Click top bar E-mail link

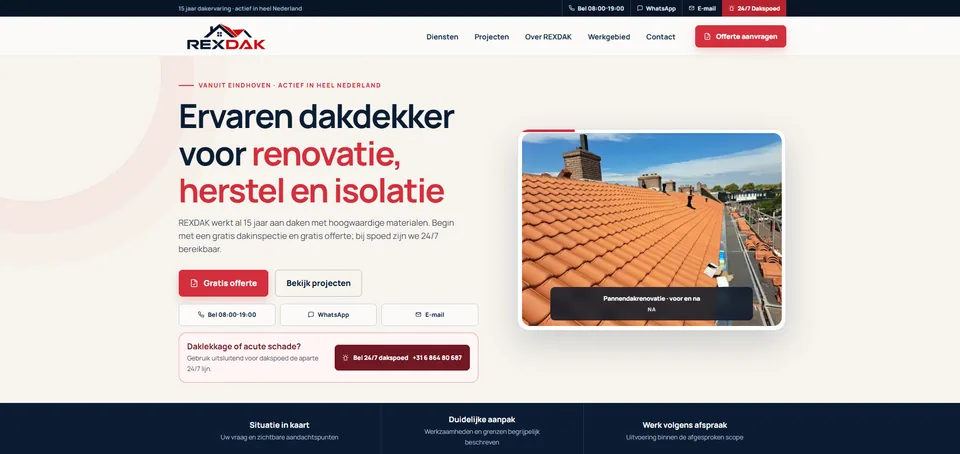tap(702, 9)
